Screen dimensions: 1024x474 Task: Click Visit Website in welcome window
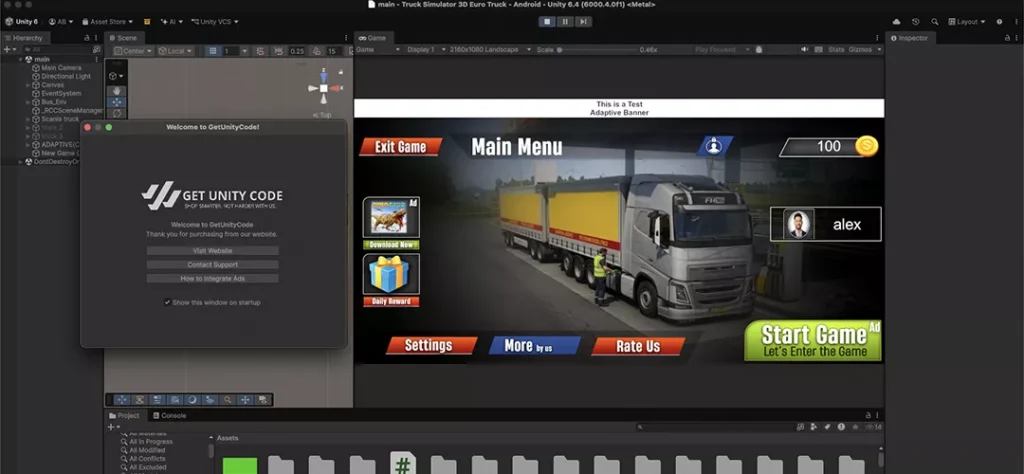coord(212,251)
